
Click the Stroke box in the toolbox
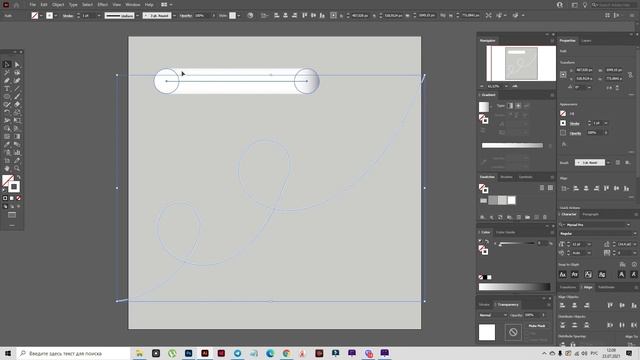pyautogui.click(x=14, y=187)
